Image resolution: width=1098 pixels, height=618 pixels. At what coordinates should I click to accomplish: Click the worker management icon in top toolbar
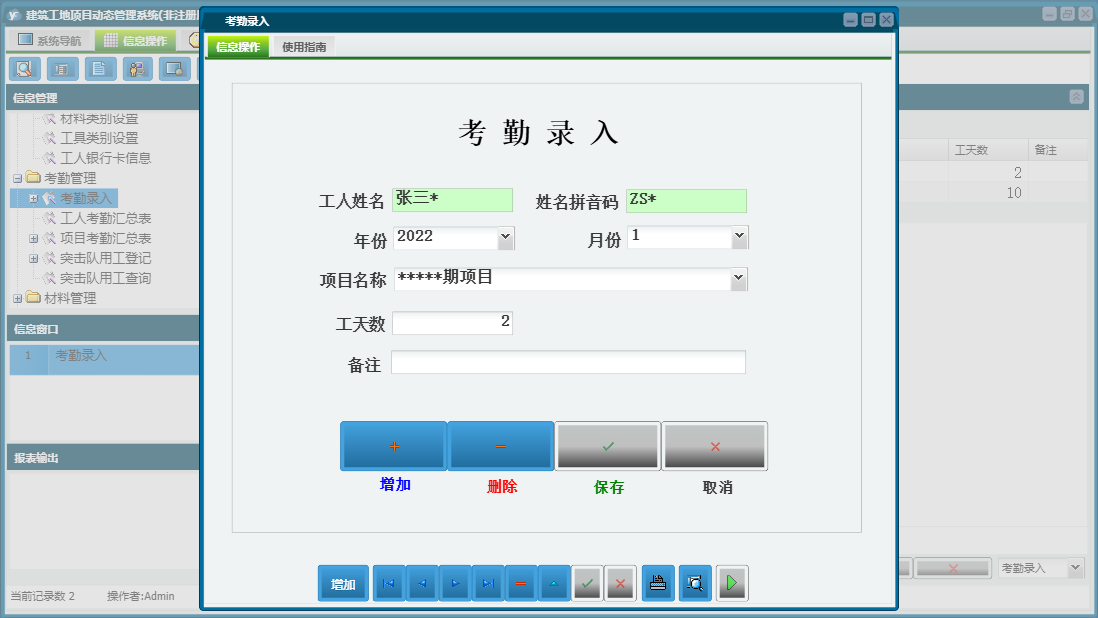click(137, 69)
